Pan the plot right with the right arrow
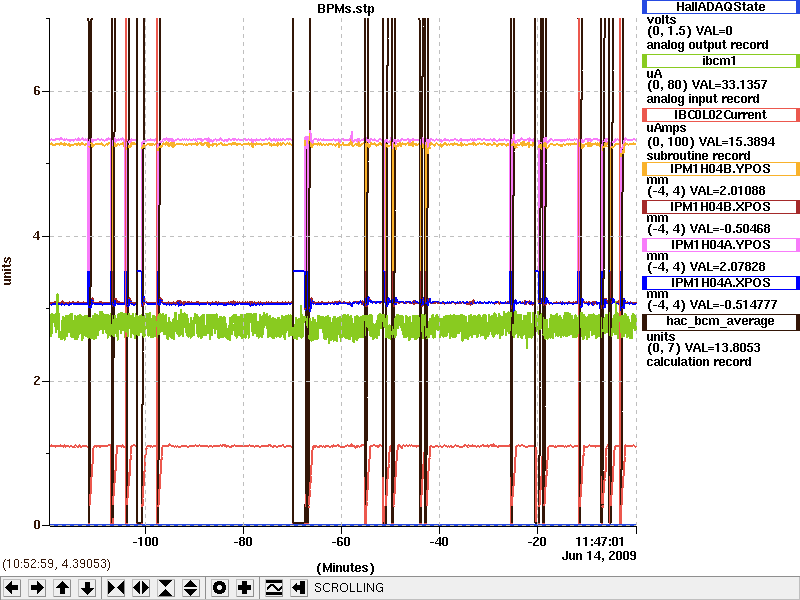 pos(37,588)
